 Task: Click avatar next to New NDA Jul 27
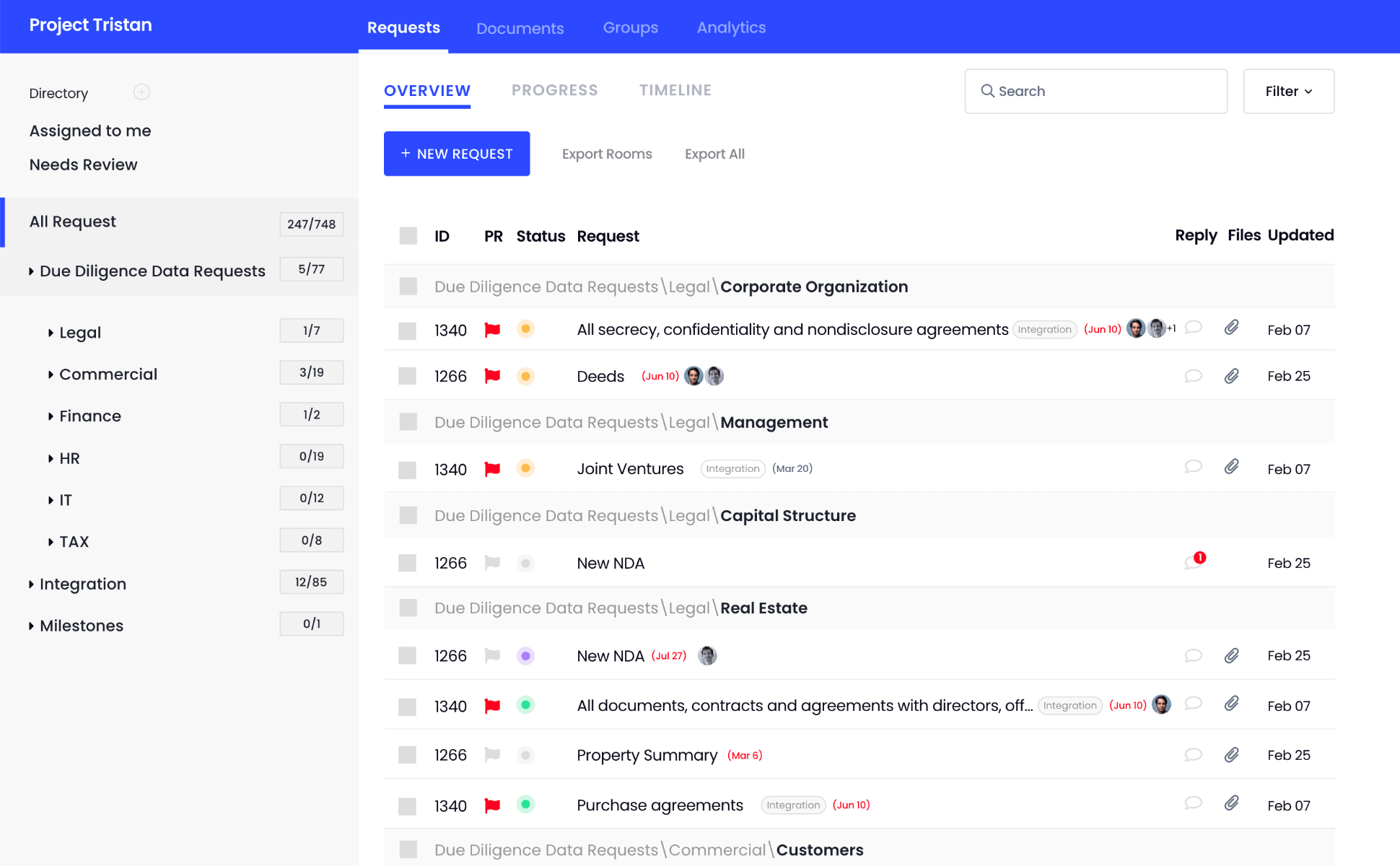pos(707,655)
